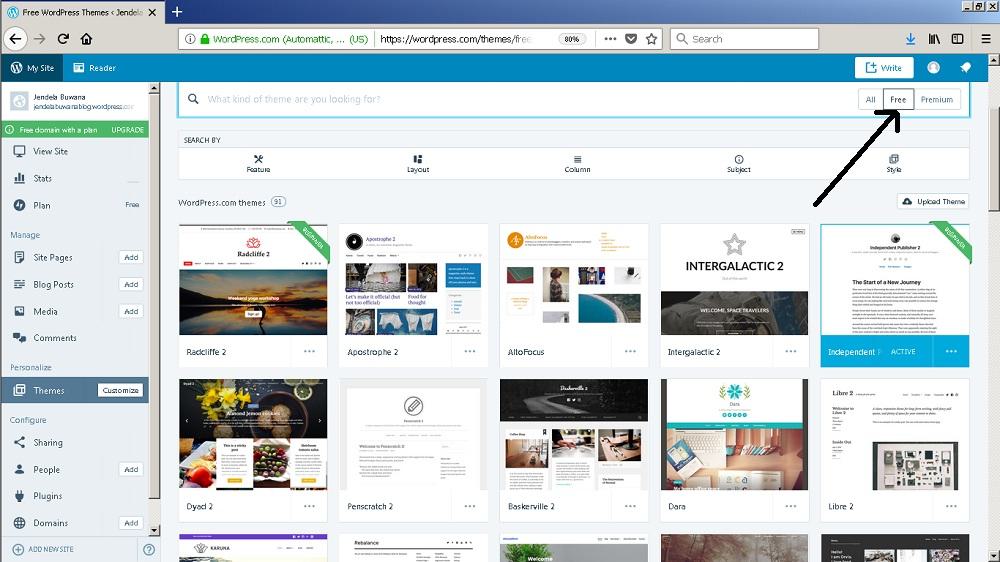The width and height of the screenshot is (1000, 562).
Task: Click Customize next to Themes
Action: (121, 390)
